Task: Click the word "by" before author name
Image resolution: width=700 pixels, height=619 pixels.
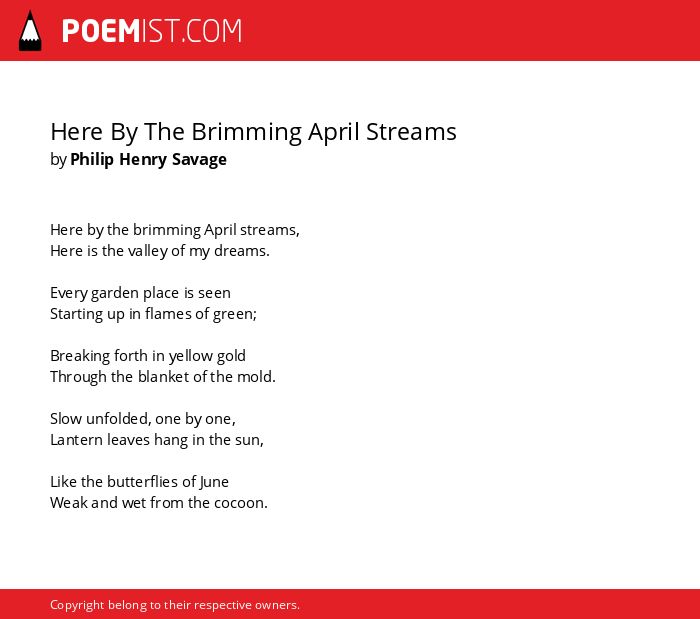Action: (58, 160)
